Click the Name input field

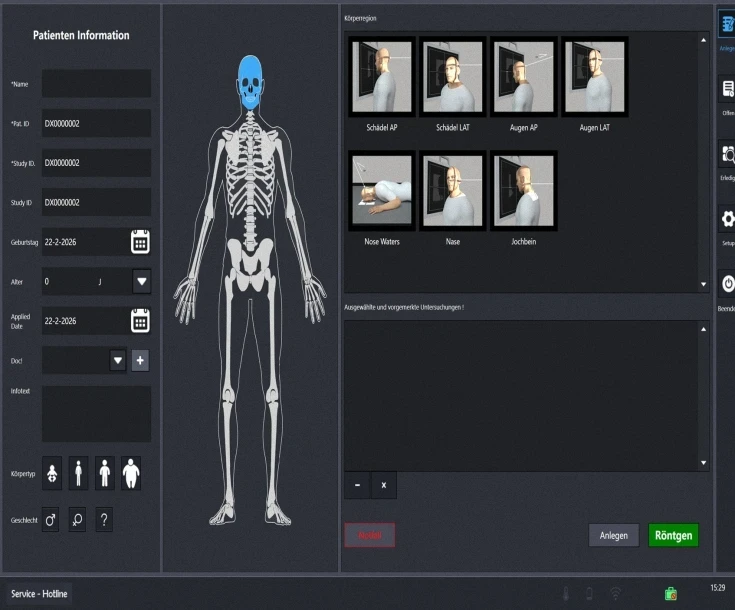97,83
